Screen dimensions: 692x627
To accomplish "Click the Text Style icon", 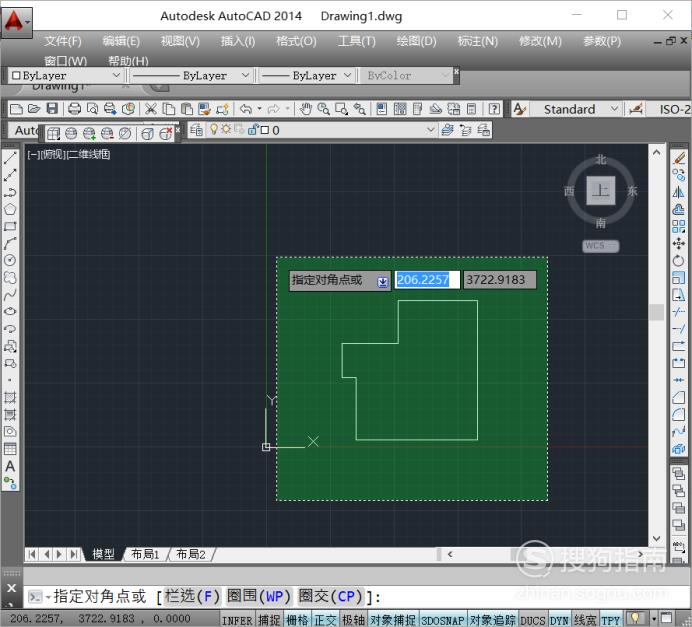I will (519, 109).
